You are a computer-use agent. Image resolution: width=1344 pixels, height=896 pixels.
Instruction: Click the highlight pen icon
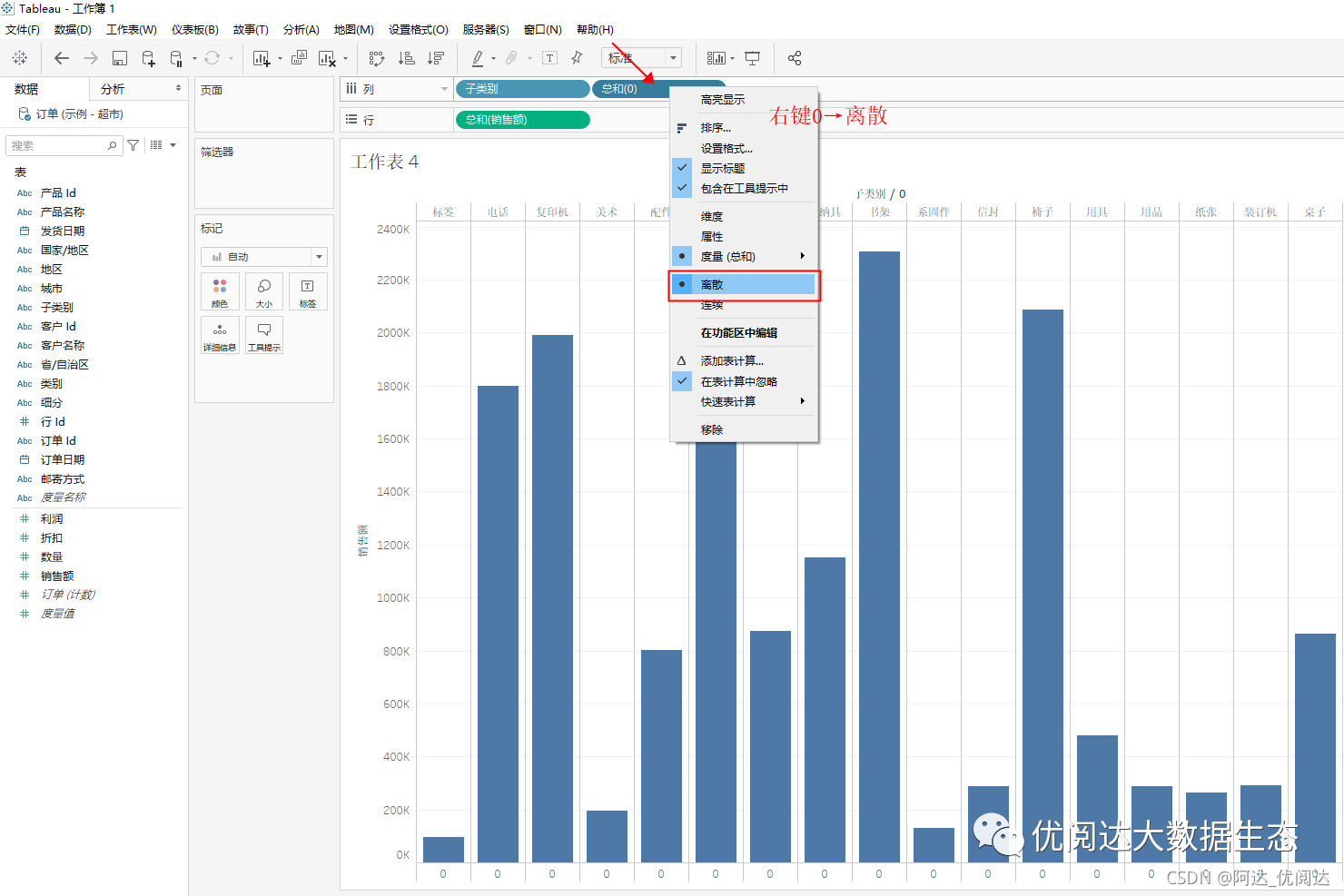[478, 58]
